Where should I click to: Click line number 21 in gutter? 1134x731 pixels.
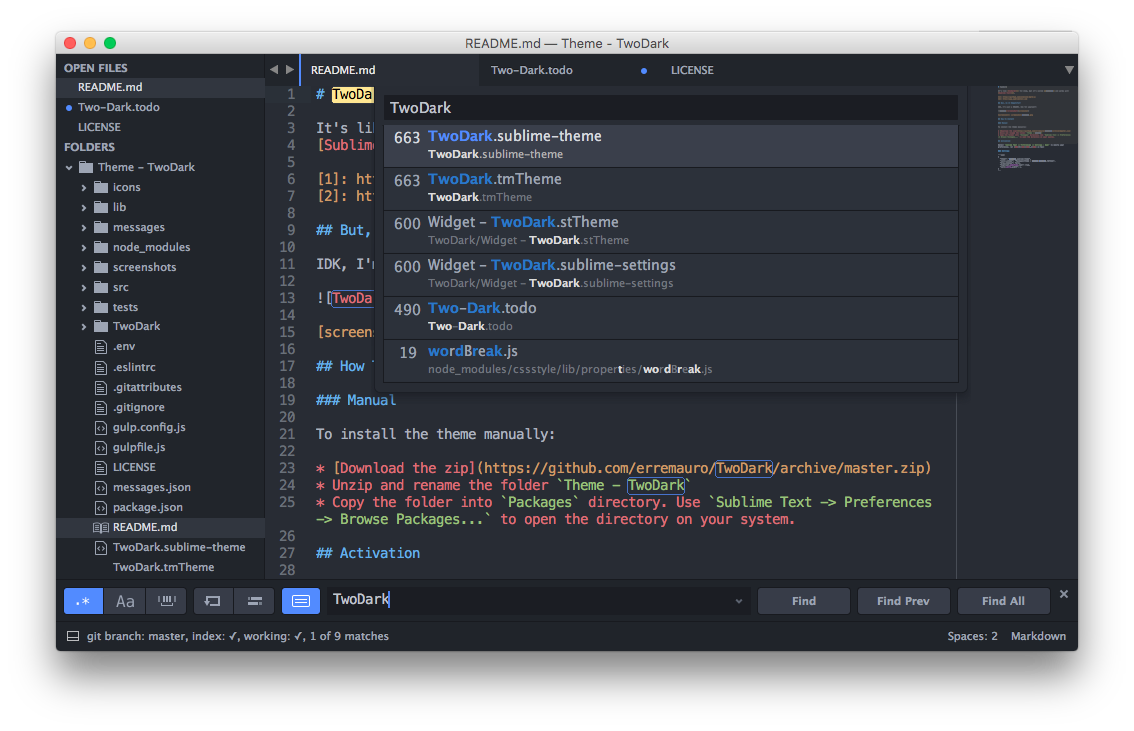tap(287, 435)
